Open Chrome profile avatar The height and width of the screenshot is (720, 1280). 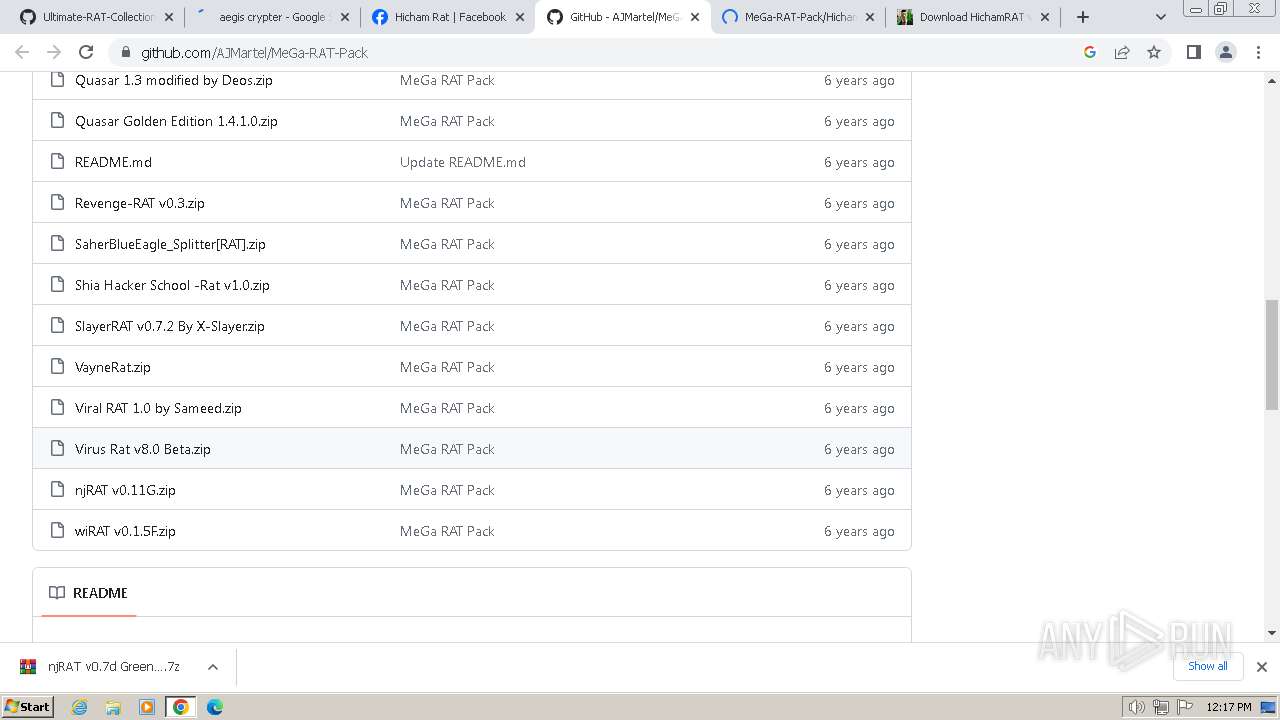tap(1226, 52)
